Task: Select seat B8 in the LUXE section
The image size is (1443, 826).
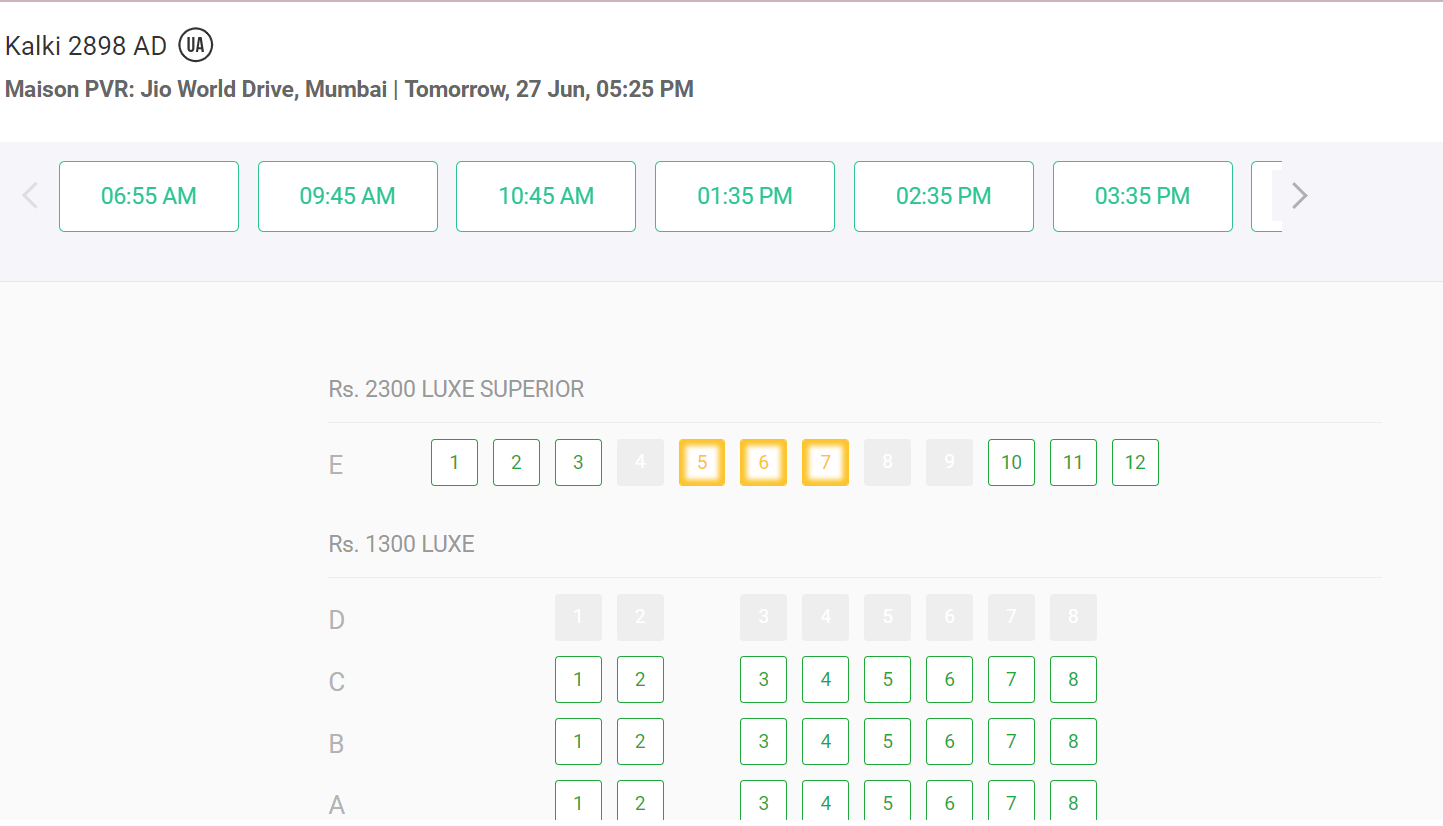Action: [1073, 741]
